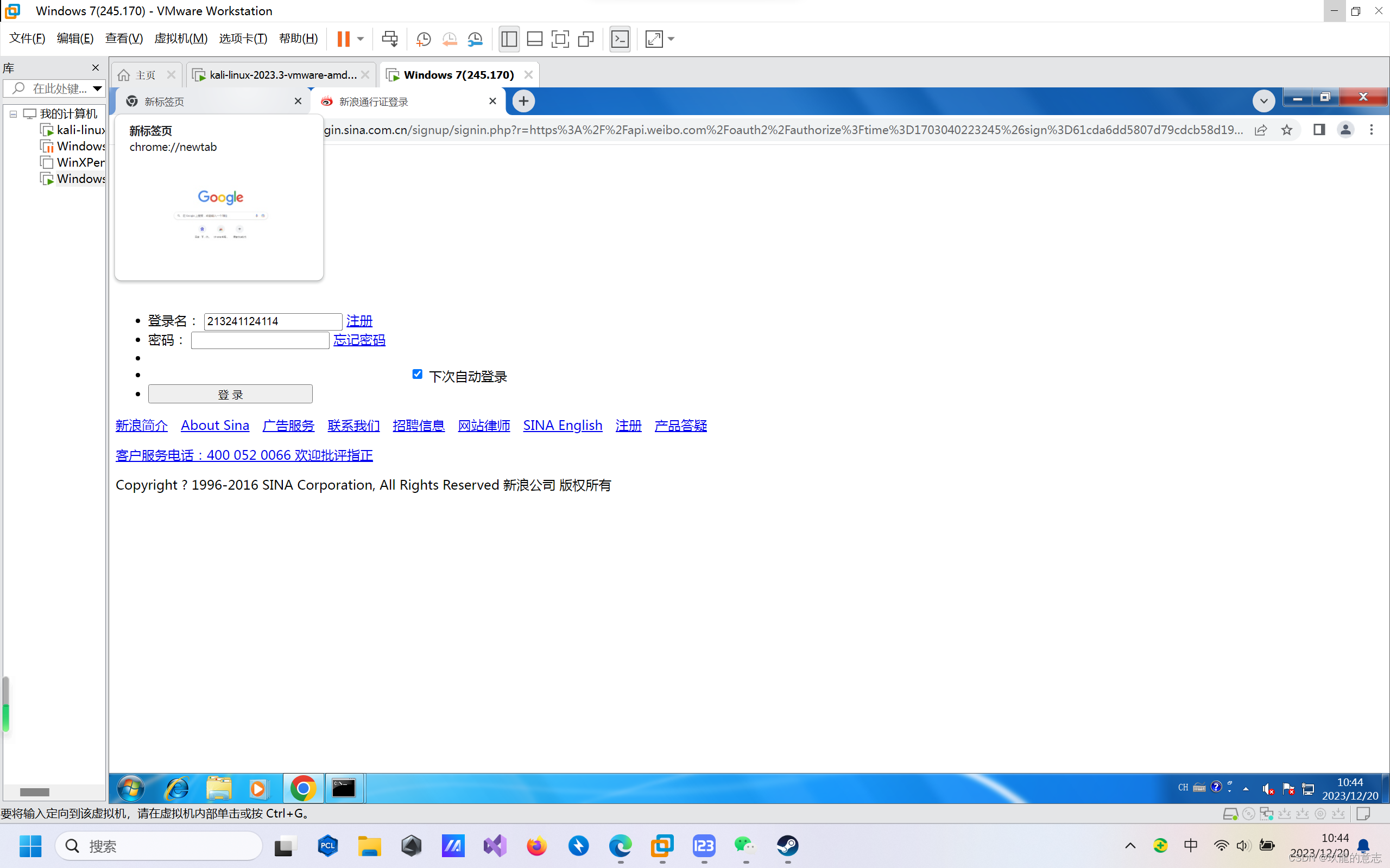Image resolution: width=1390 pixels, height=868 pixels.
Task: Open the 虚拟机(M) menu
Action: (x=181, y=39)
